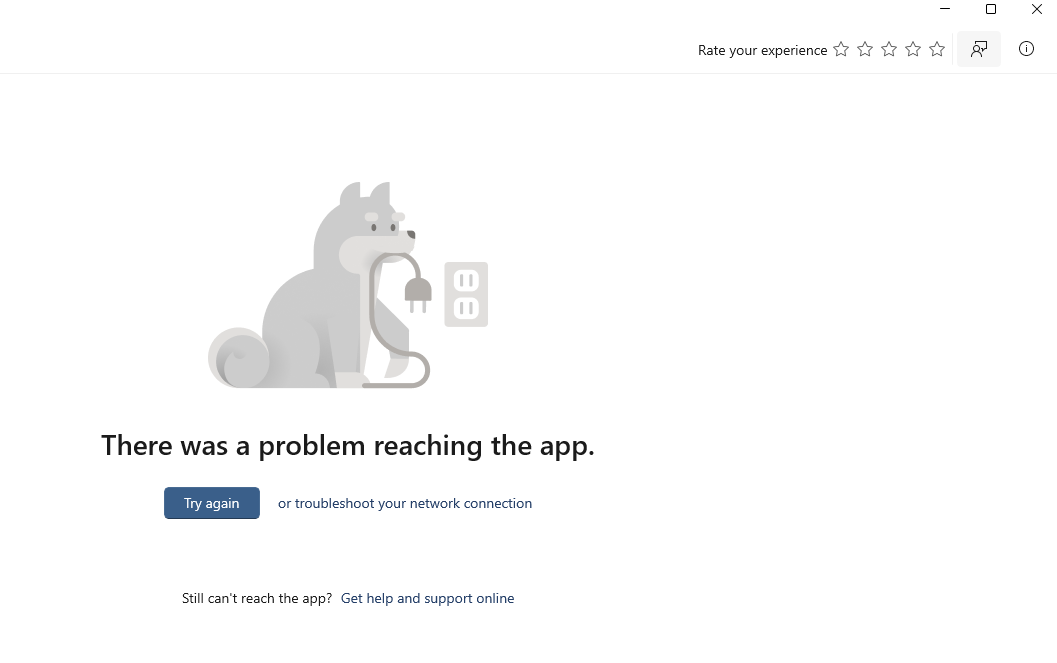
Task: Pick the fourth star rating
Action: click(913, 49)
